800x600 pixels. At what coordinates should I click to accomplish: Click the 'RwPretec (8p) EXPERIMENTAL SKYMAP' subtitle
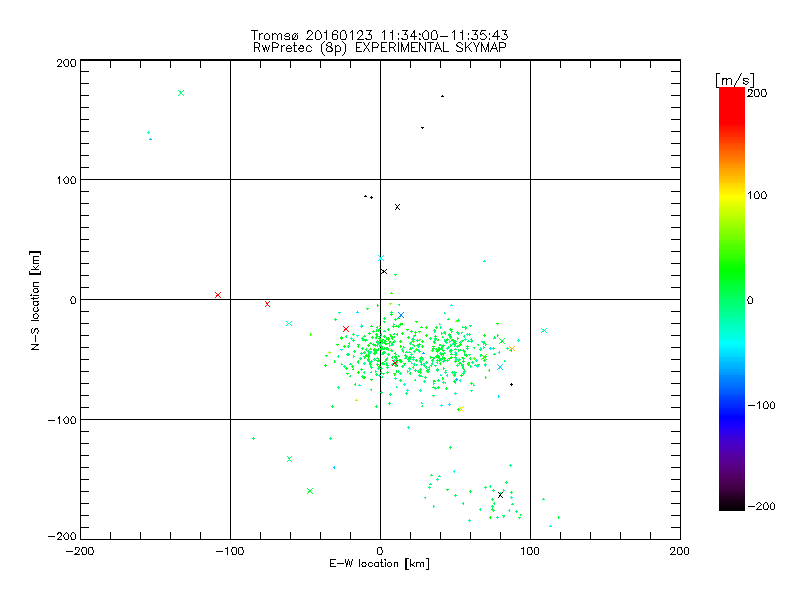[380, 48]
